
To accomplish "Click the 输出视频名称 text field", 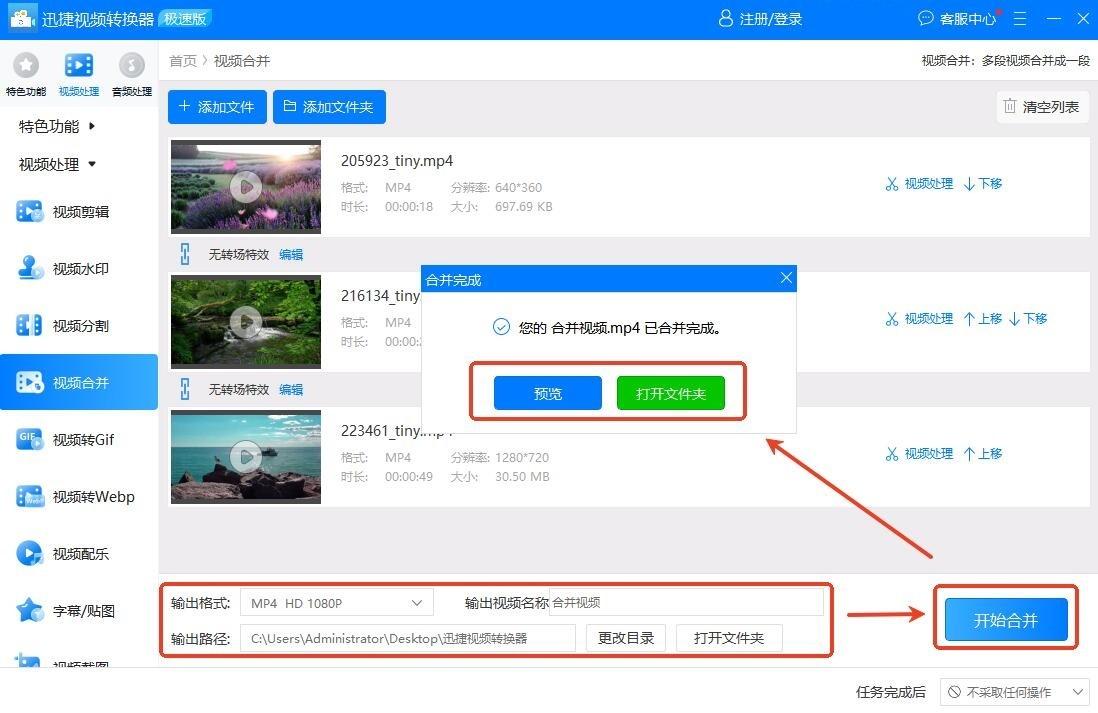I will 686,603.
